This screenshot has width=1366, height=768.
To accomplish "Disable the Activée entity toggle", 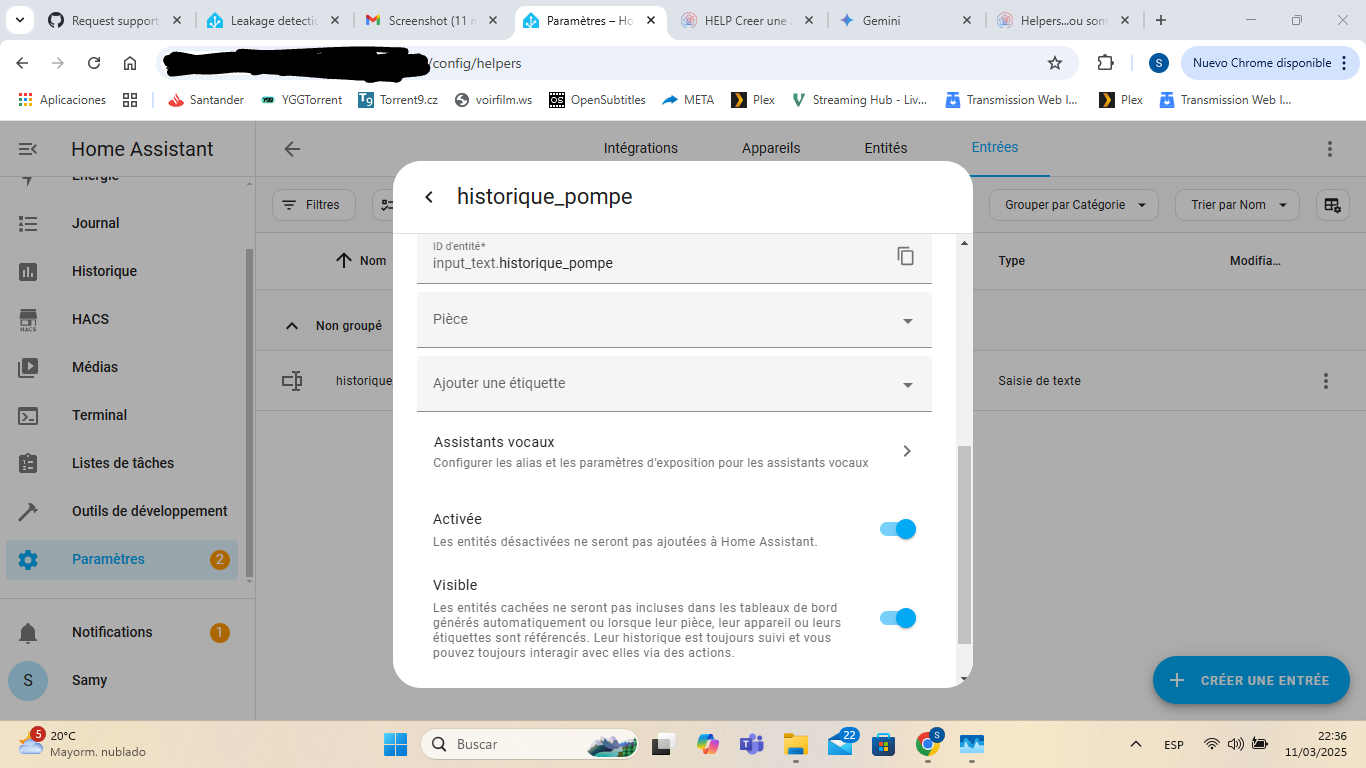I will (x=897, y=529).
